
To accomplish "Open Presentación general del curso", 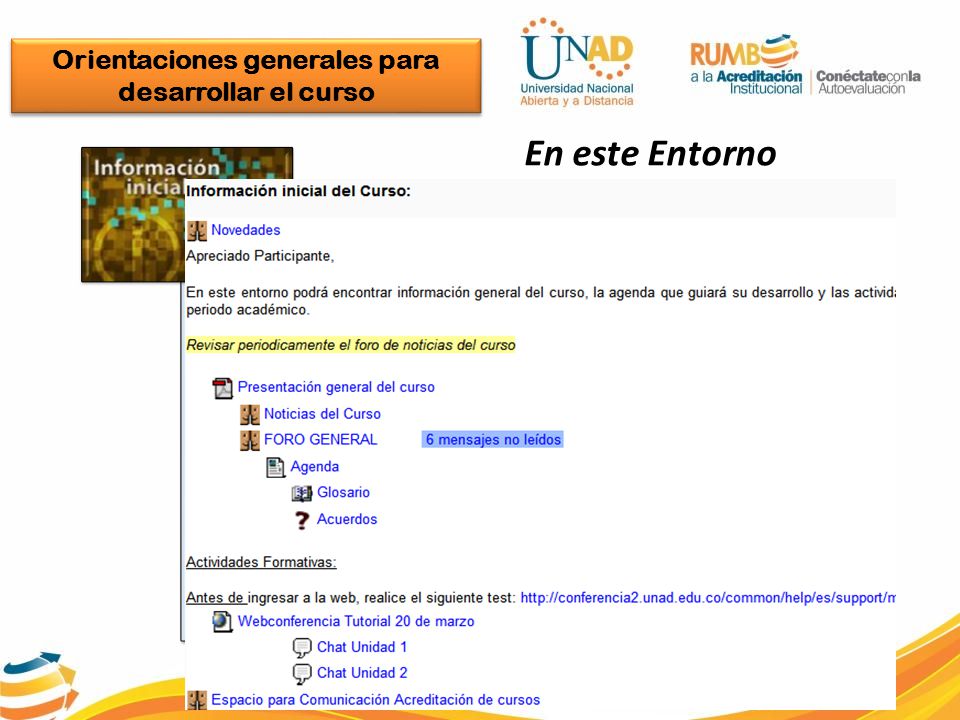I will [336, 387].
